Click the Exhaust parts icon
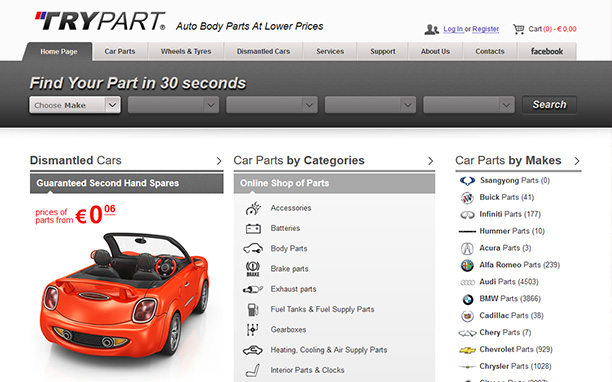 tap(253, 289)
